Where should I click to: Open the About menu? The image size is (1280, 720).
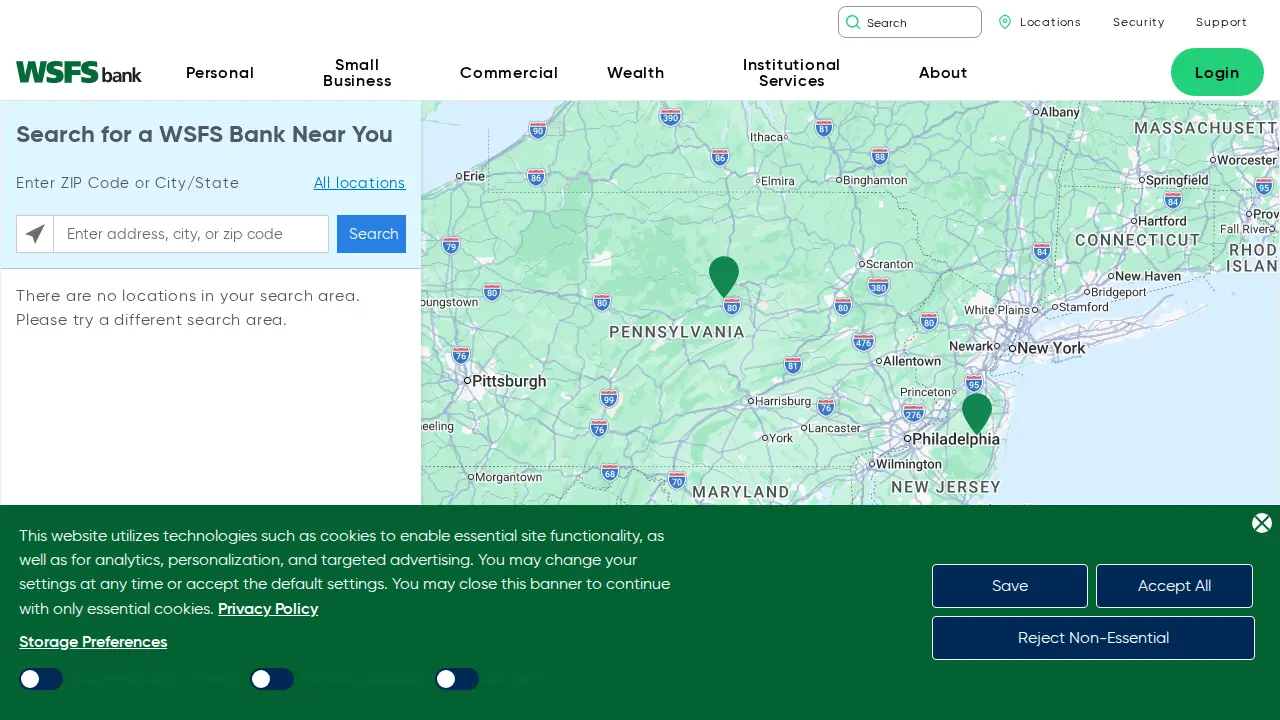point(943,73)
